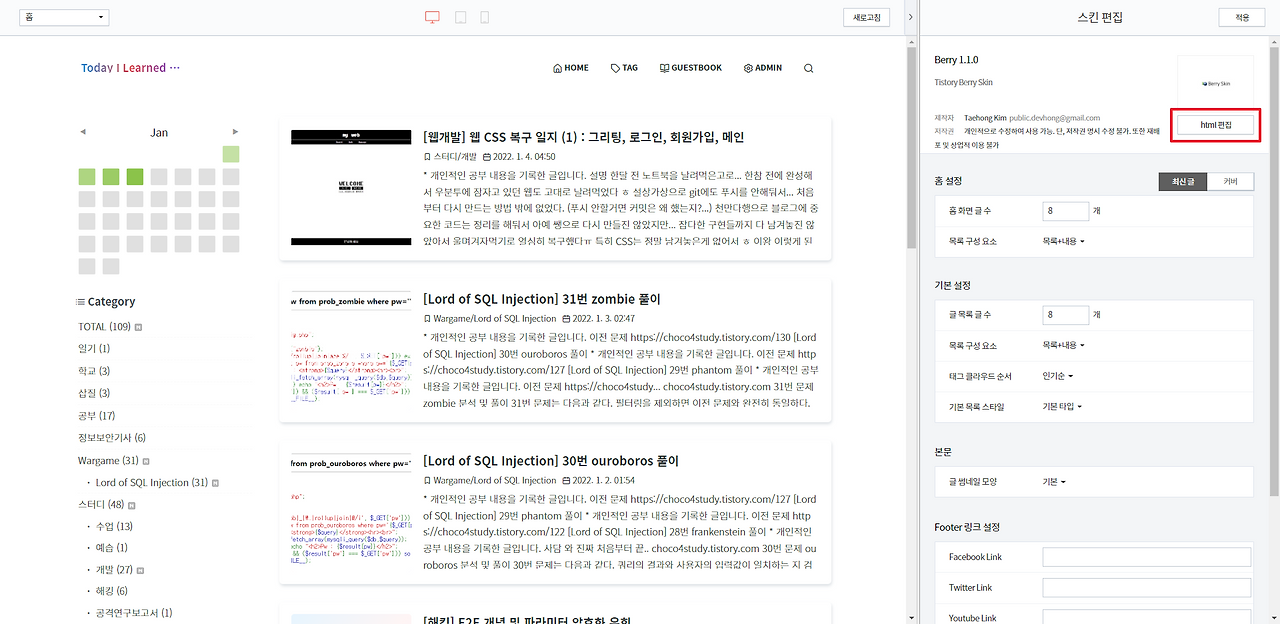Open the 홈 page selector dropdown

pos(64,17)
